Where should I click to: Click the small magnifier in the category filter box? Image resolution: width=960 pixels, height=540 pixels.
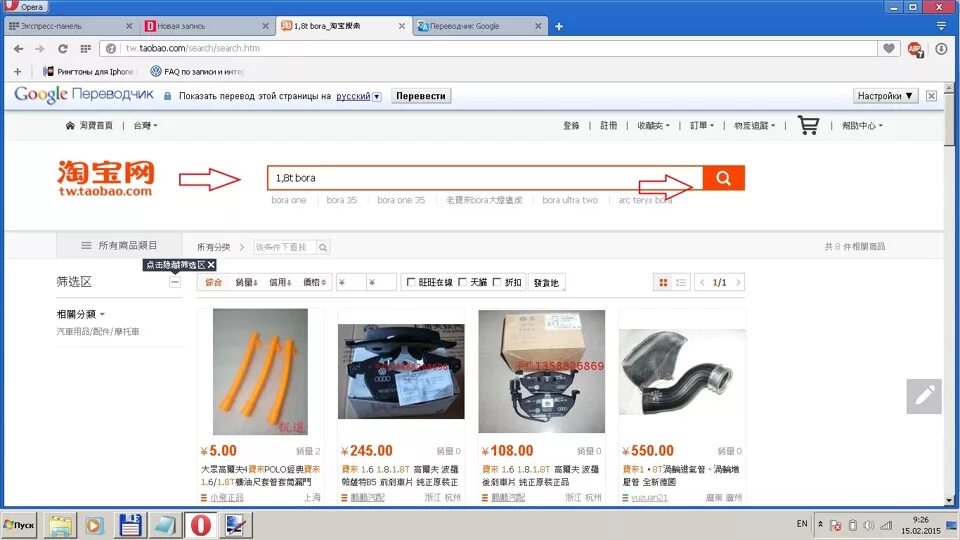[x=323, y=247]
